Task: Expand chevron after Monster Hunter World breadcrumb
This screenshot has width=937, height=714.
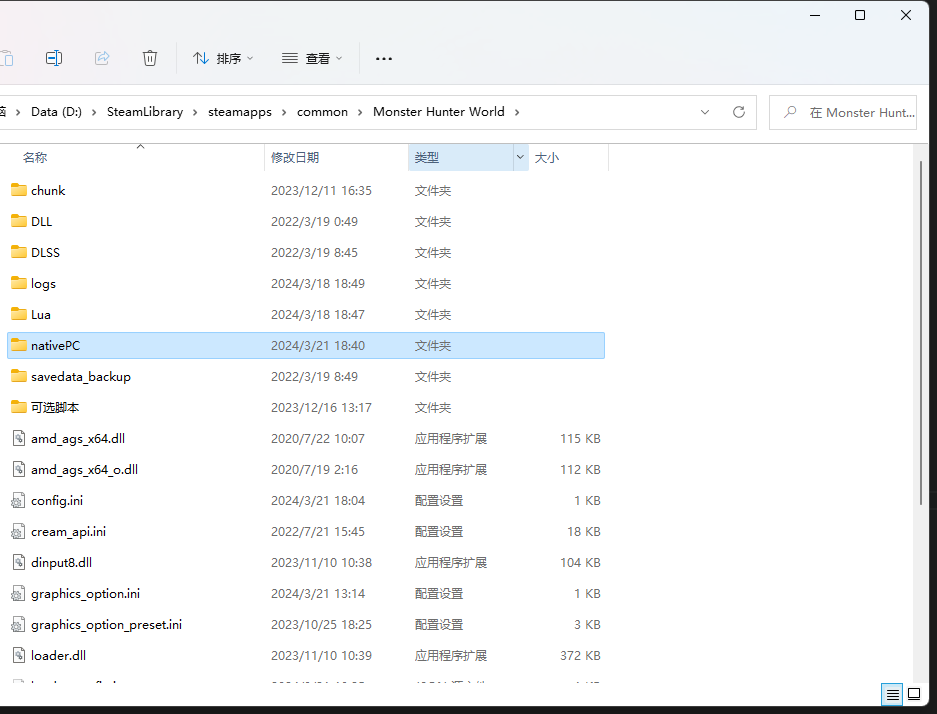Action: coord(517,112)
